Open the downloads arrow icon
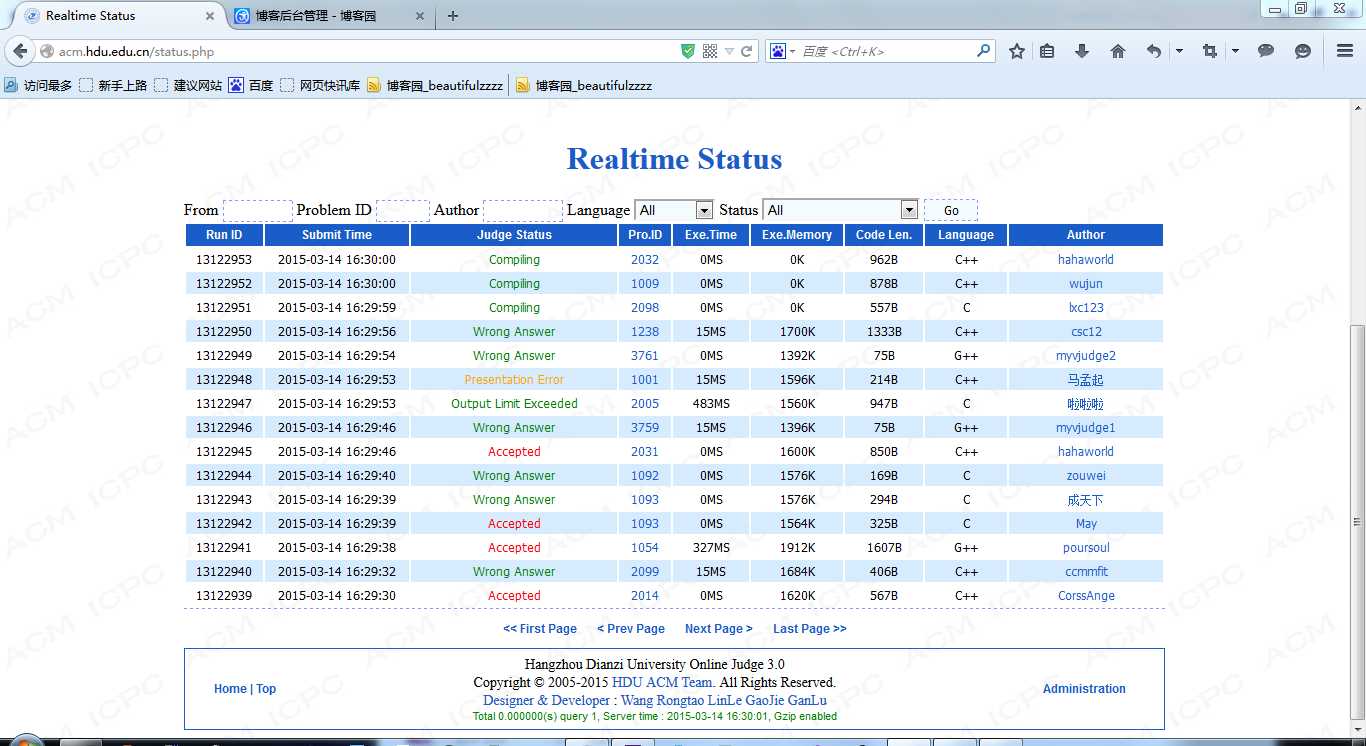This screenshot has height=746, width=1366. 1082,51
